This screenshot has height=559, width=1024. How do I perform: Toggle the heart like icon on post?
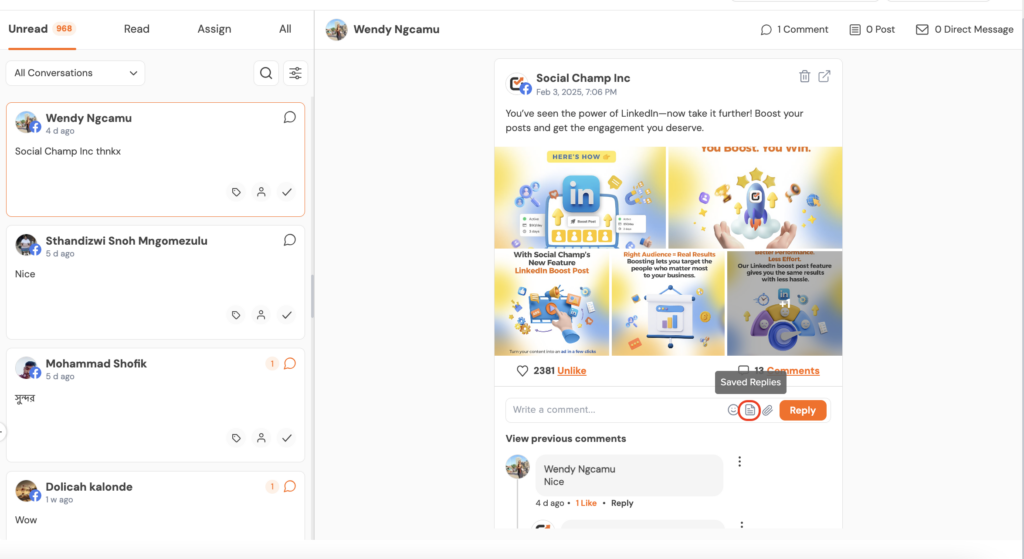coord(522,371)
